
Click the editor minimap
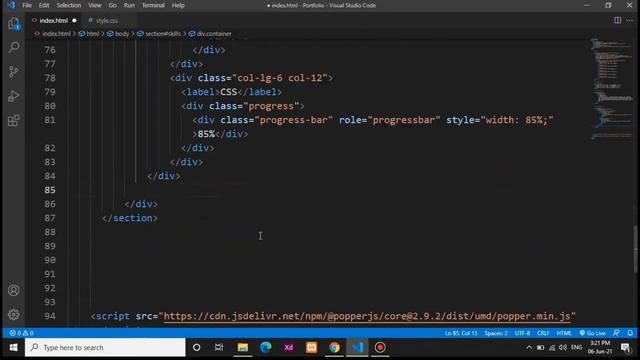coord(611,88)
